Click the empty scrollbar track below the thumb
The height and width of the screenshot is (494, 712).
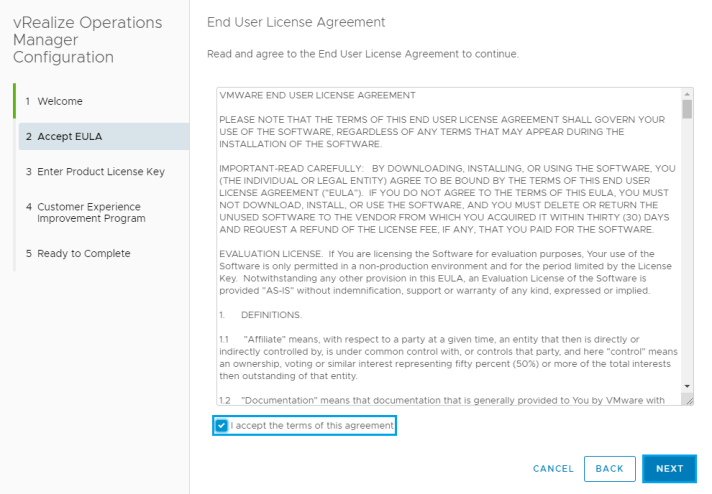coord(687,250)
